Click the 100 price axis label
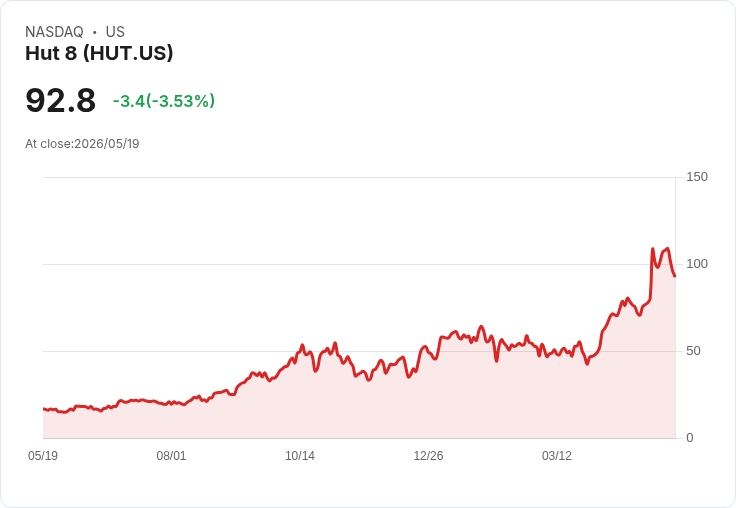The width and height of the screenshot is (736, 508). click(697, 264)
